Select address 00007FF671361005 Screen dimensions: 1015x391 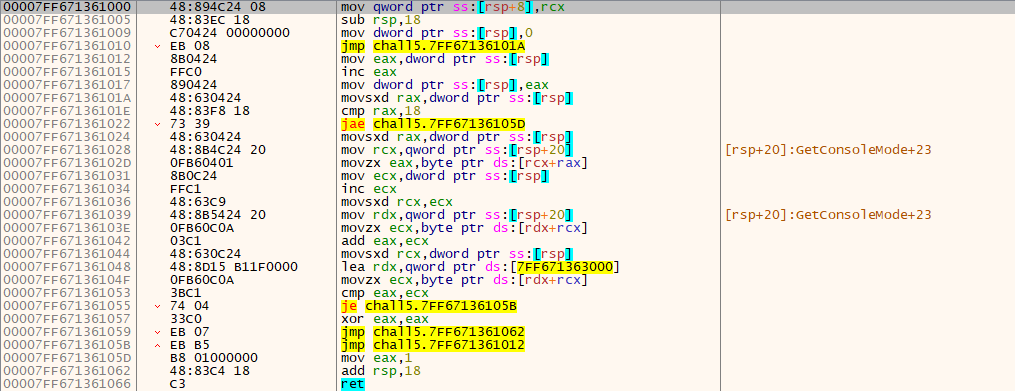pos(66,20)
